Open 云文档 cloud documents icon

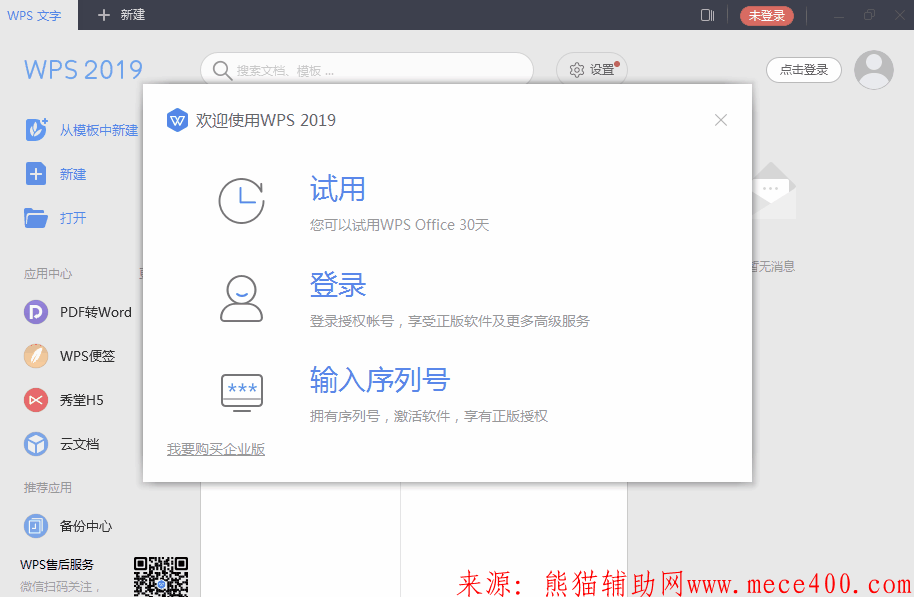tap(36, 444)
